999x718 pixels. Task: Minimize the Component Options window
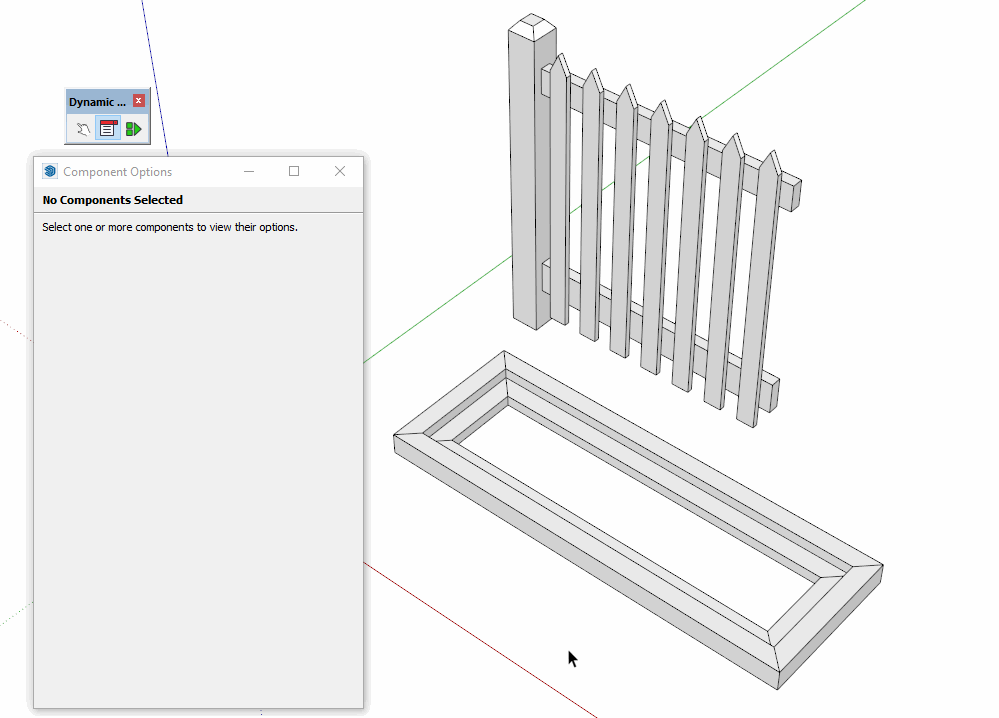tap(249, 172)
